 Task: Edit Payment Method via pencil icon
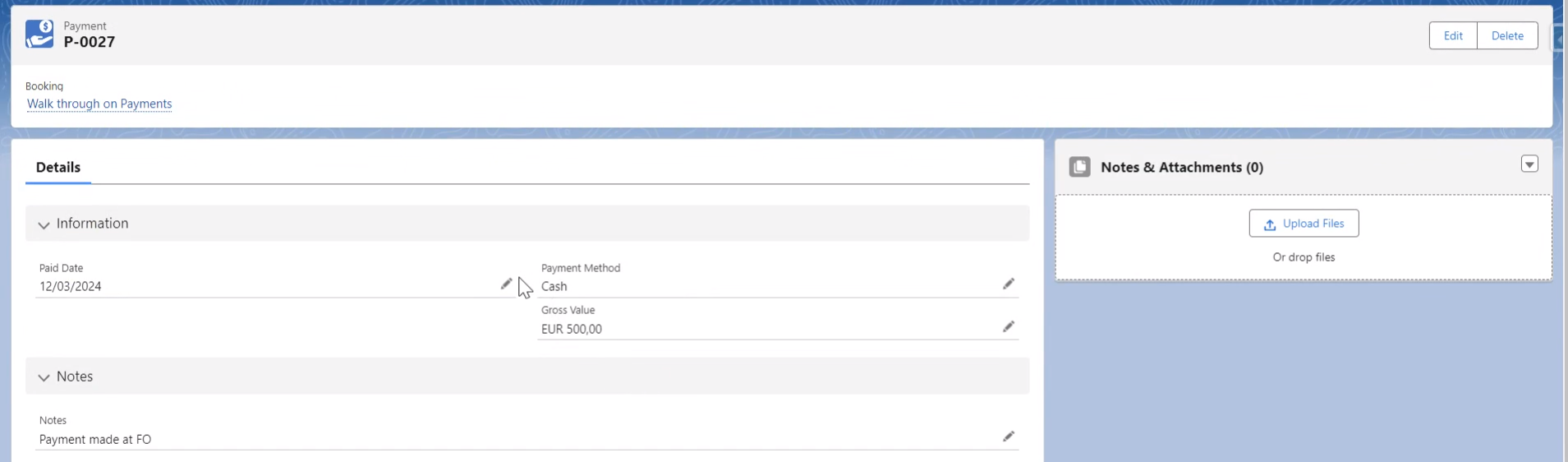tap(1009, 284)
